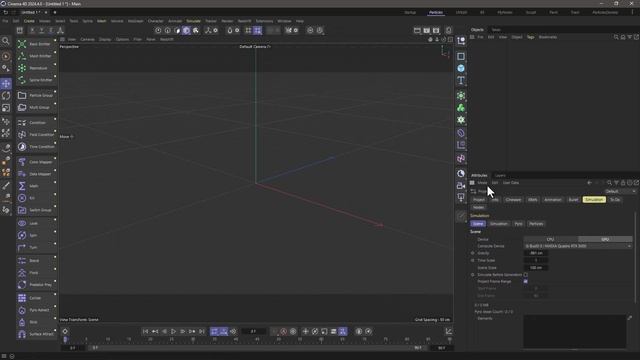This screenshot has height=360, width=640.
Task: Add the Flock modifier
Action: [x=36, y=273]
